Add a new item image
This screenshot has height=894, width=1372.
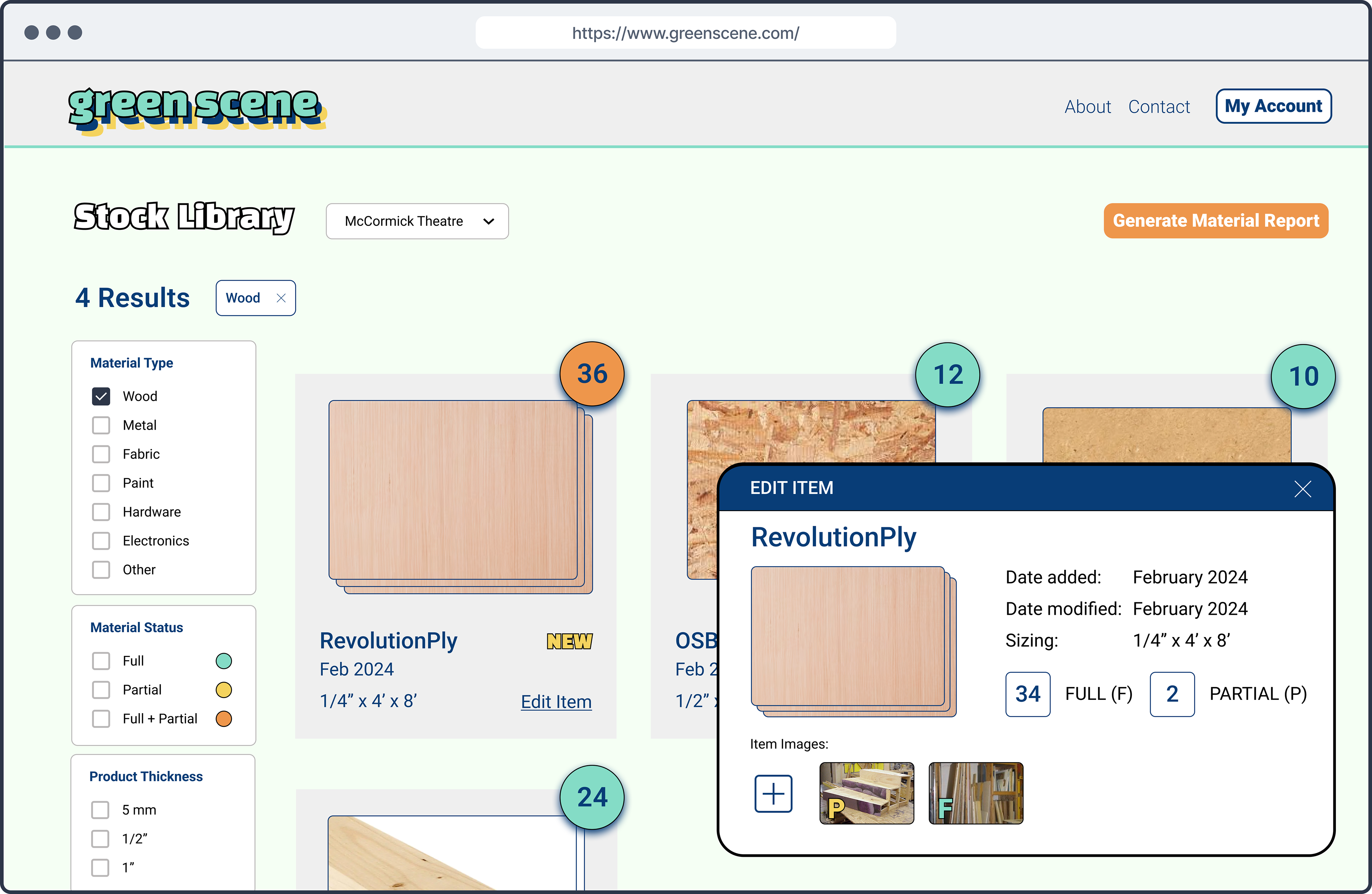pos(773,794)
